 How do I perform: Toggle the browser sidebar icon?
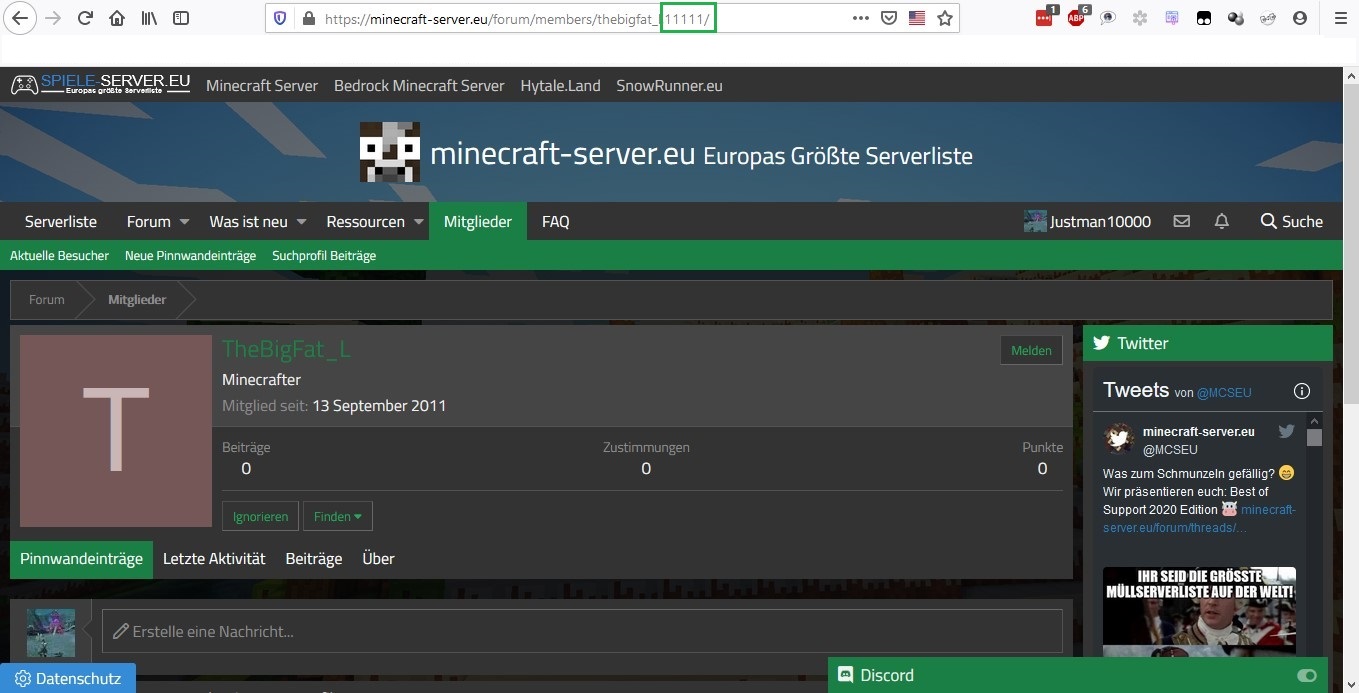pos(181,18)
